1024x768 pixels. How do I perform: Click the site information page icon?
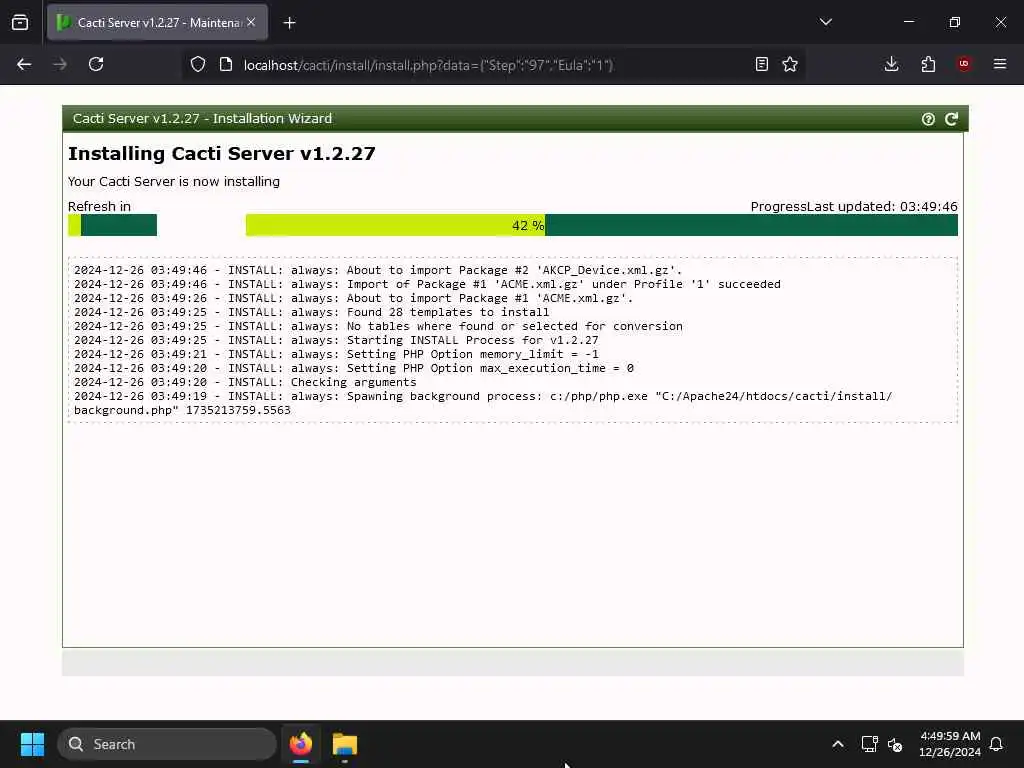click(226, 64)
